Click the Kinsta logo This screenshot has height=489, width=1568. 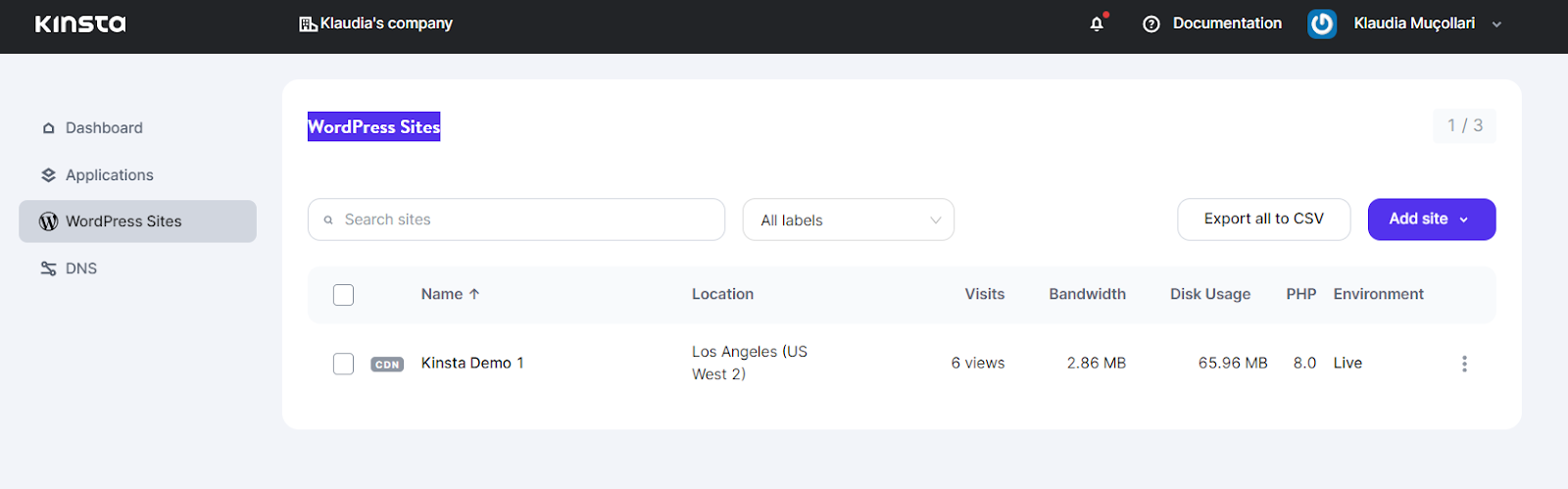[x=80, y=24]
